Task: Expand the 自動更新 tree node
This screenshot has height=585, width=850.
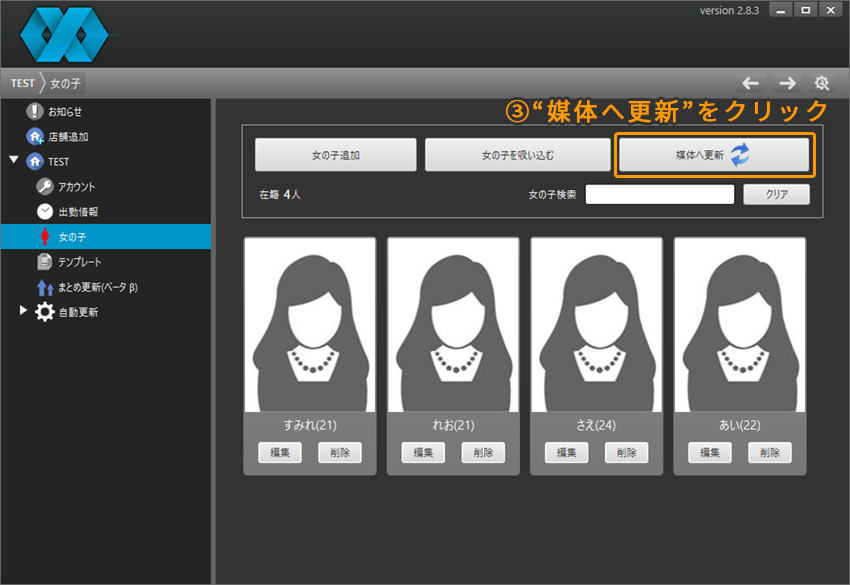Action: [x=23, y=310]
